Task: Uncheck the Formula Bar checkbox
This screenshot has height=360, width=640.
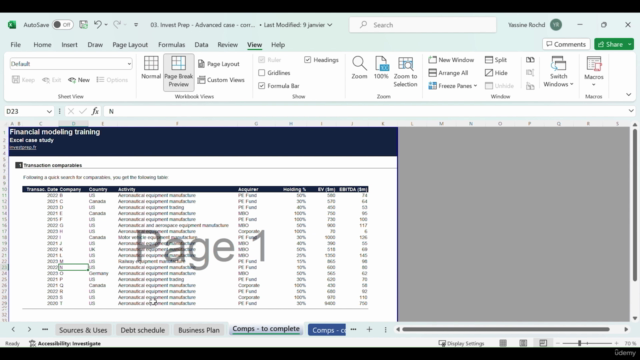Action: pyautogui.click(x=262, y=86)
